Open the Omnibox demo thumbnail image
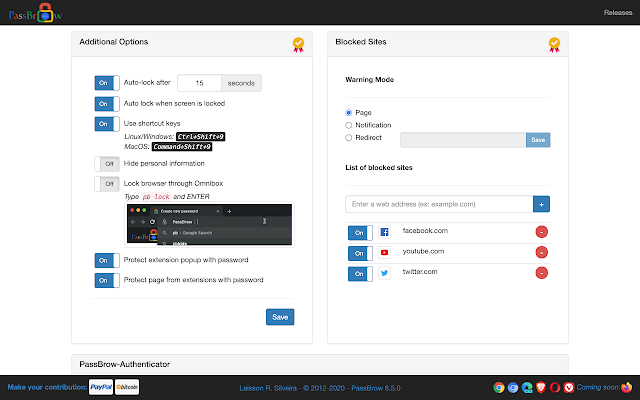Image resolution: width=640 pixels, height=400 pixels. [x=209, y=224]
